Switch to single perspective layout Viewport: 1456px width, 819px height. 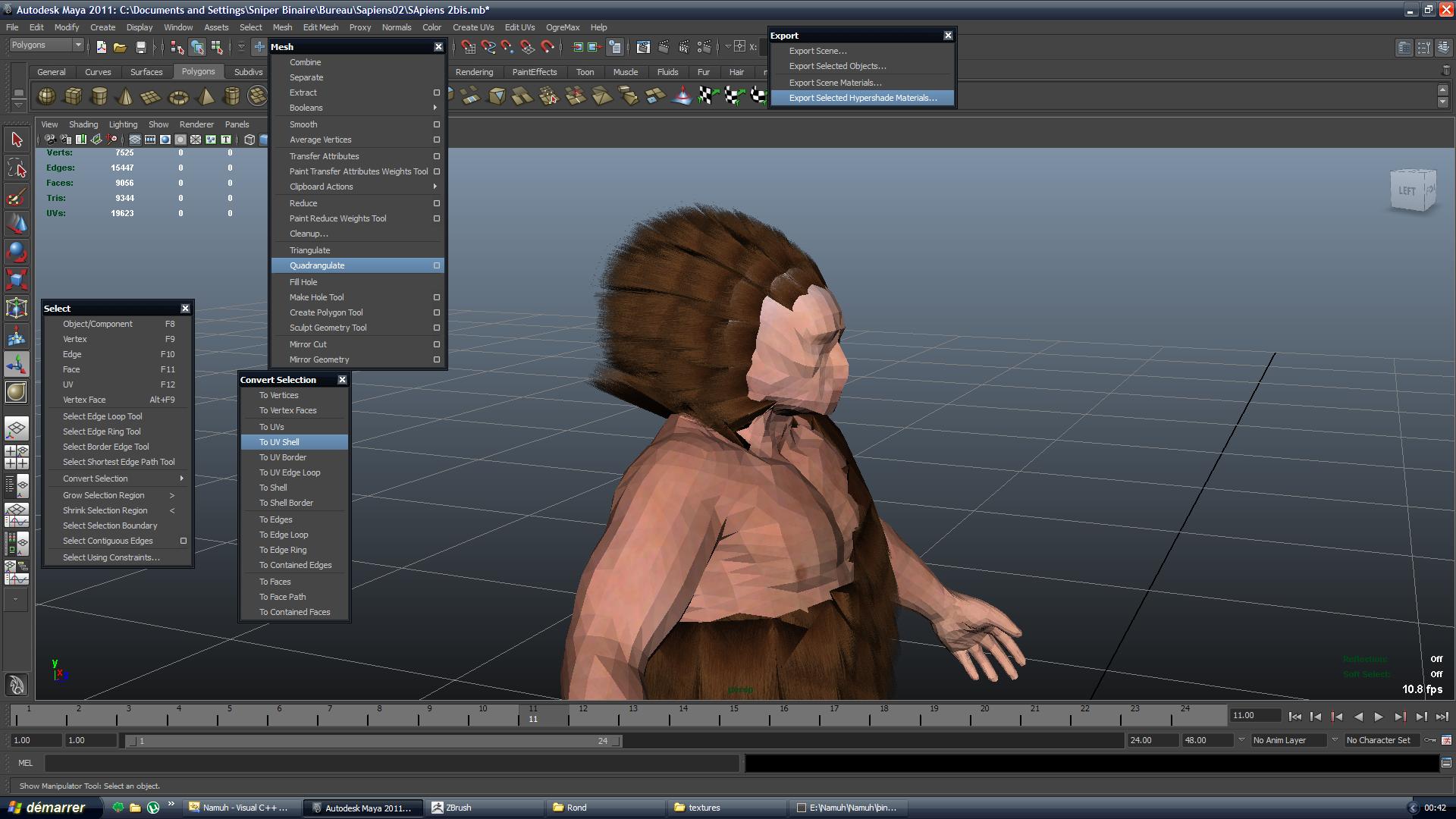click(x=17, y=428)
